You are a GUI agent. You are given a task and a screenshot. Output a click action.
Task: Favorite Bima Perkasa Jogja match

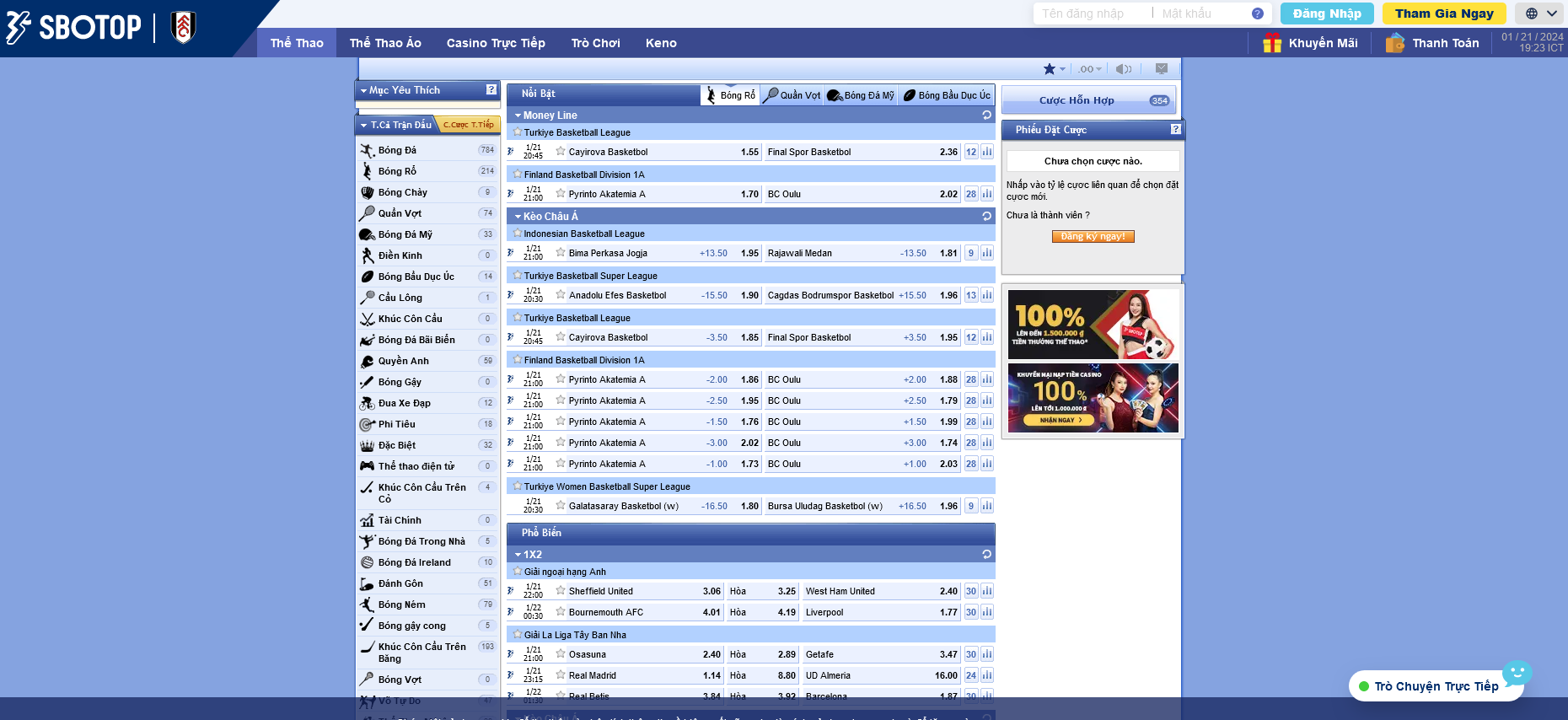(561, 252)
